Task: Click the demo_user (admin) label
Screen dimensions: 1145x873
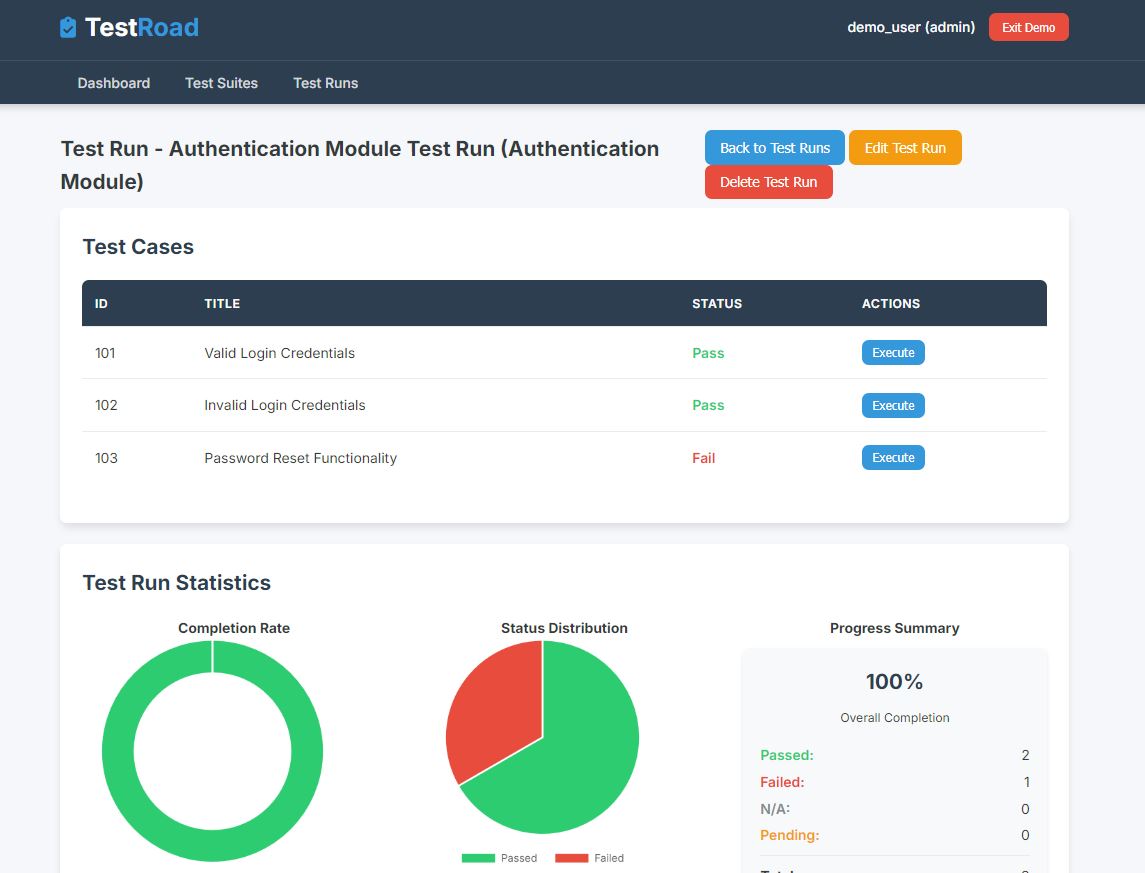Action: pyautogui.click(x=910, y=27)
